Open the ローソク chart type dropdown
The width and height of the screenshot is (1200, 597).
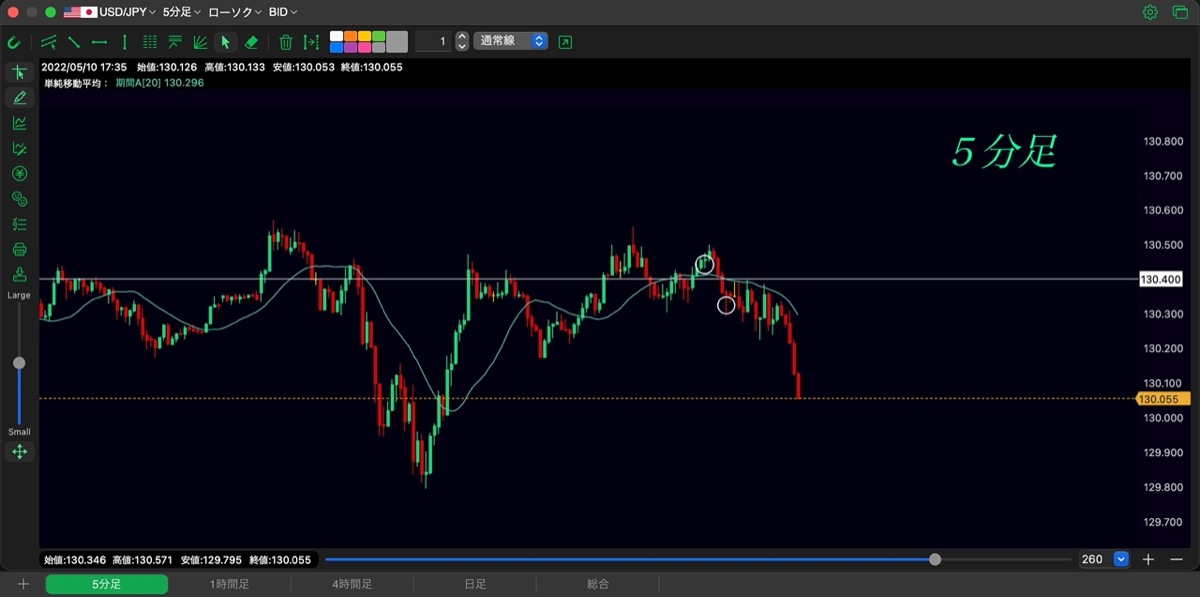(235, 12)
